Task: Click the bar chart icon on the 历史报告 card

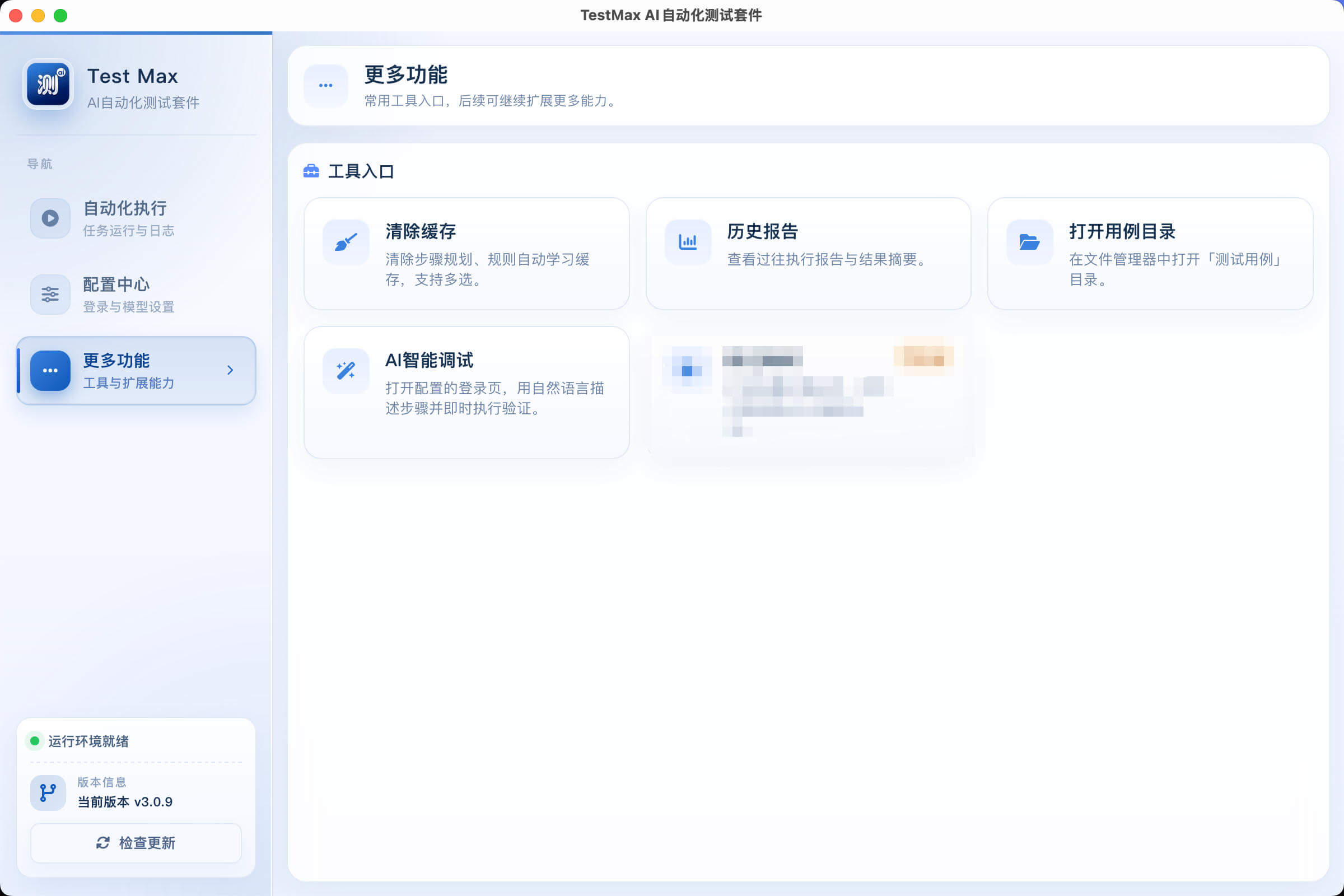Action: point(688,242)
